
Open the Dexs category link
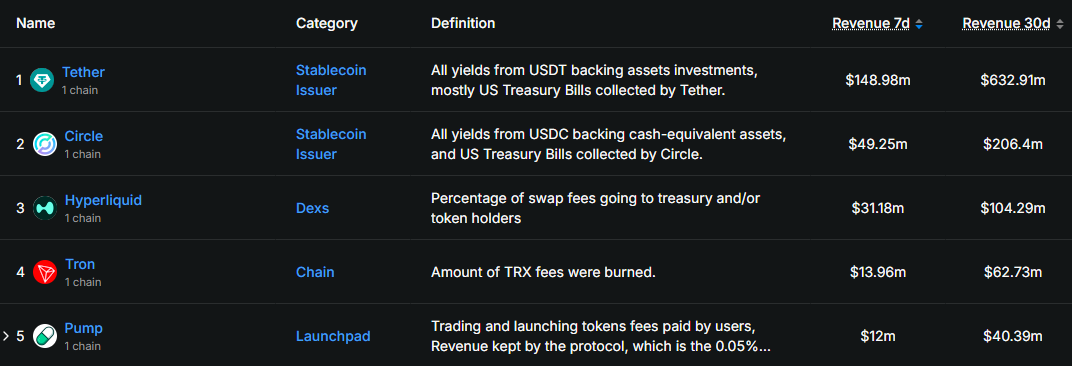pos(312,208)
